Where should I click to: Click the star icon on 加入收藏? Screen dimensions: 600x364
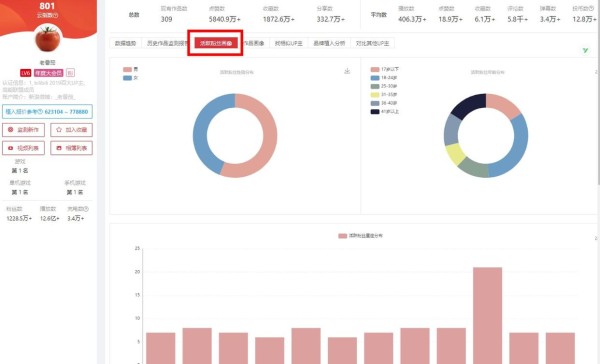59,130
